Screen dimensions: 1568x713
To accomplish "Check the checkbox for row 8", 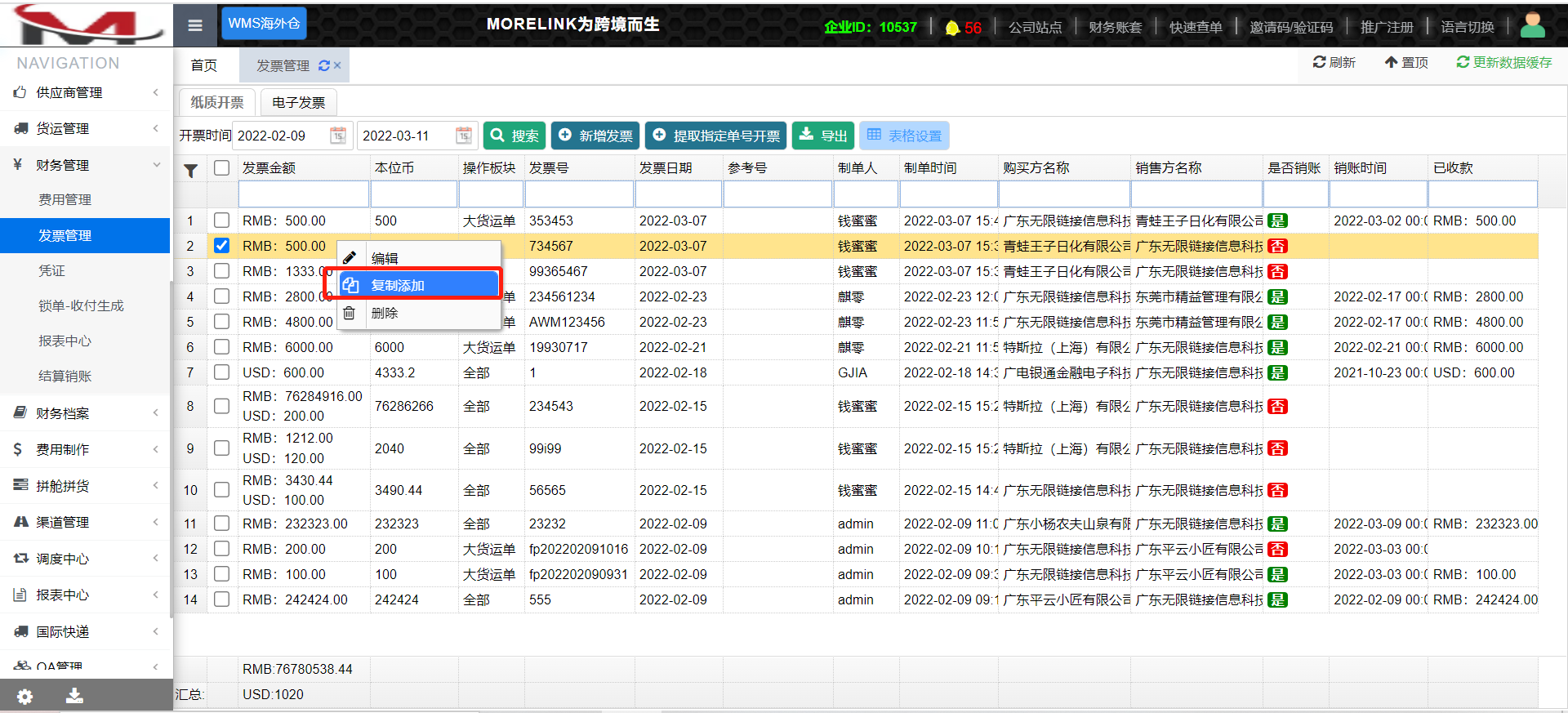I will pyautogui.click(x=221, y=406).
